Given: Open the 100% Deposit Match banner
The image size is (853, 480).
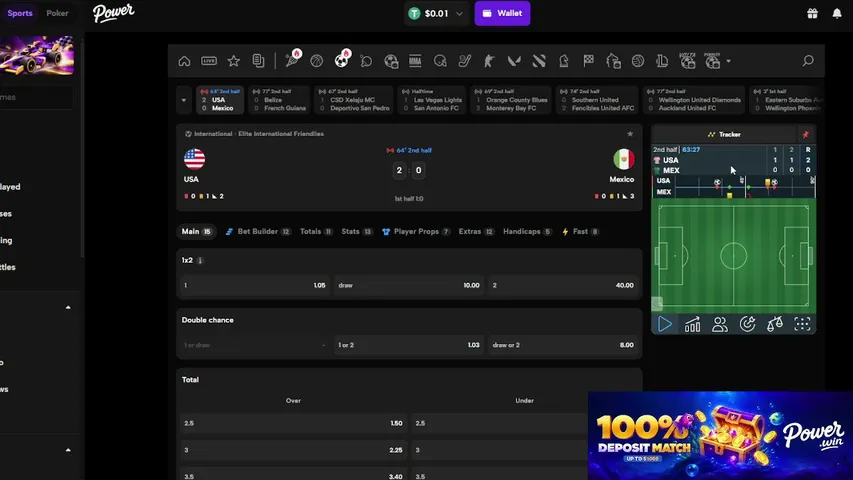Looking at the screenshot, I should (720, 435).
